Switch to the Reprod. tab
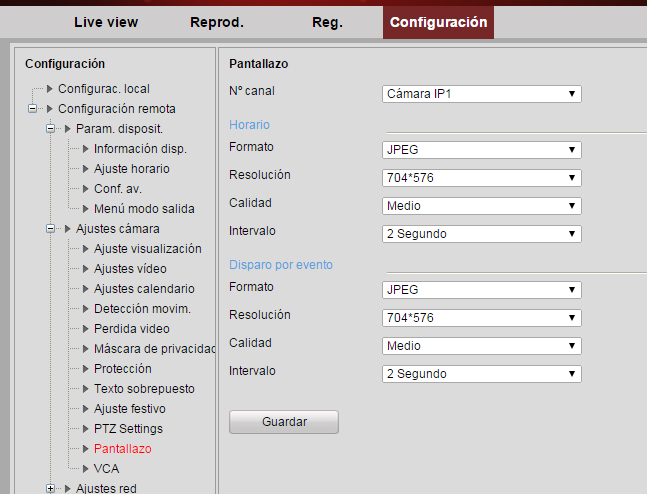Screen dimensions: 647x494 (217, 22)
